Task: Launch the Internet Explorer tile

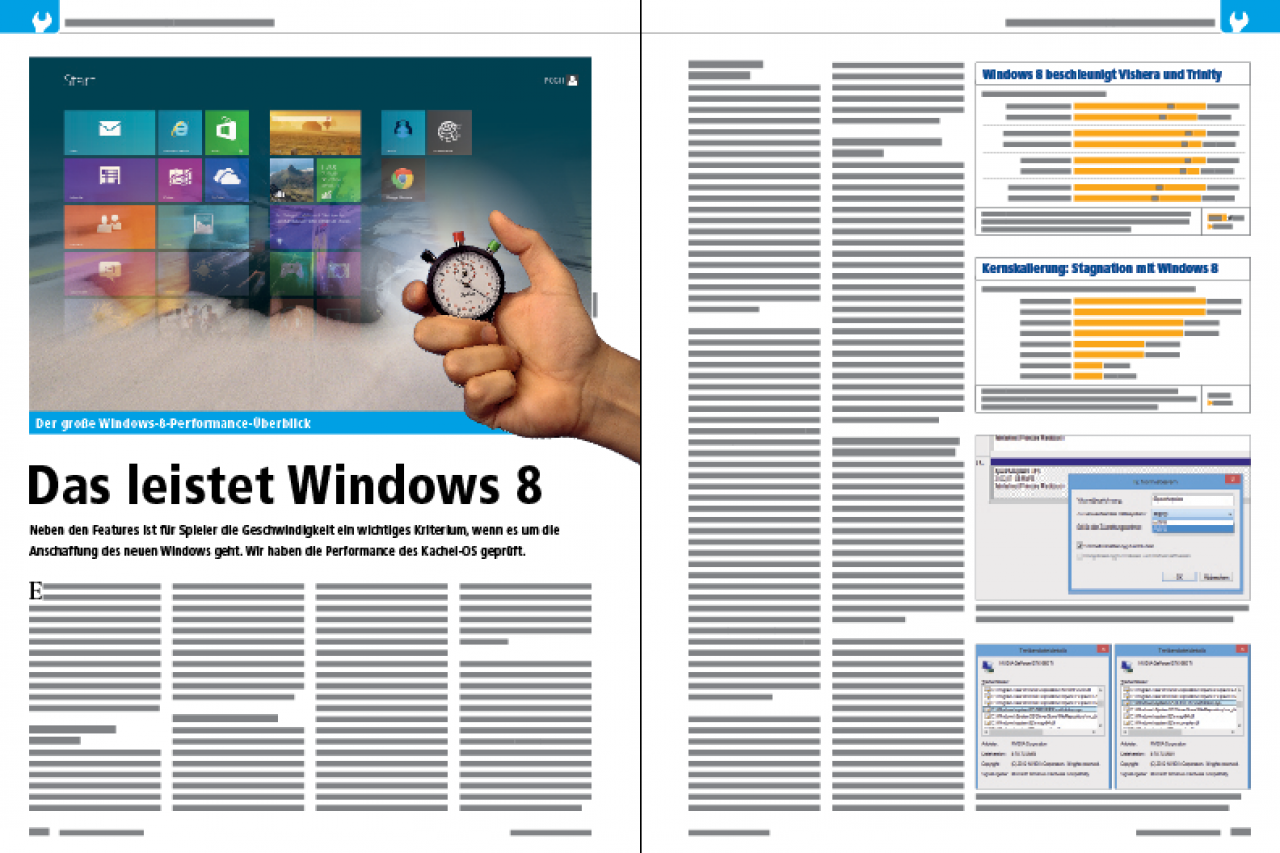Action: 180,132
